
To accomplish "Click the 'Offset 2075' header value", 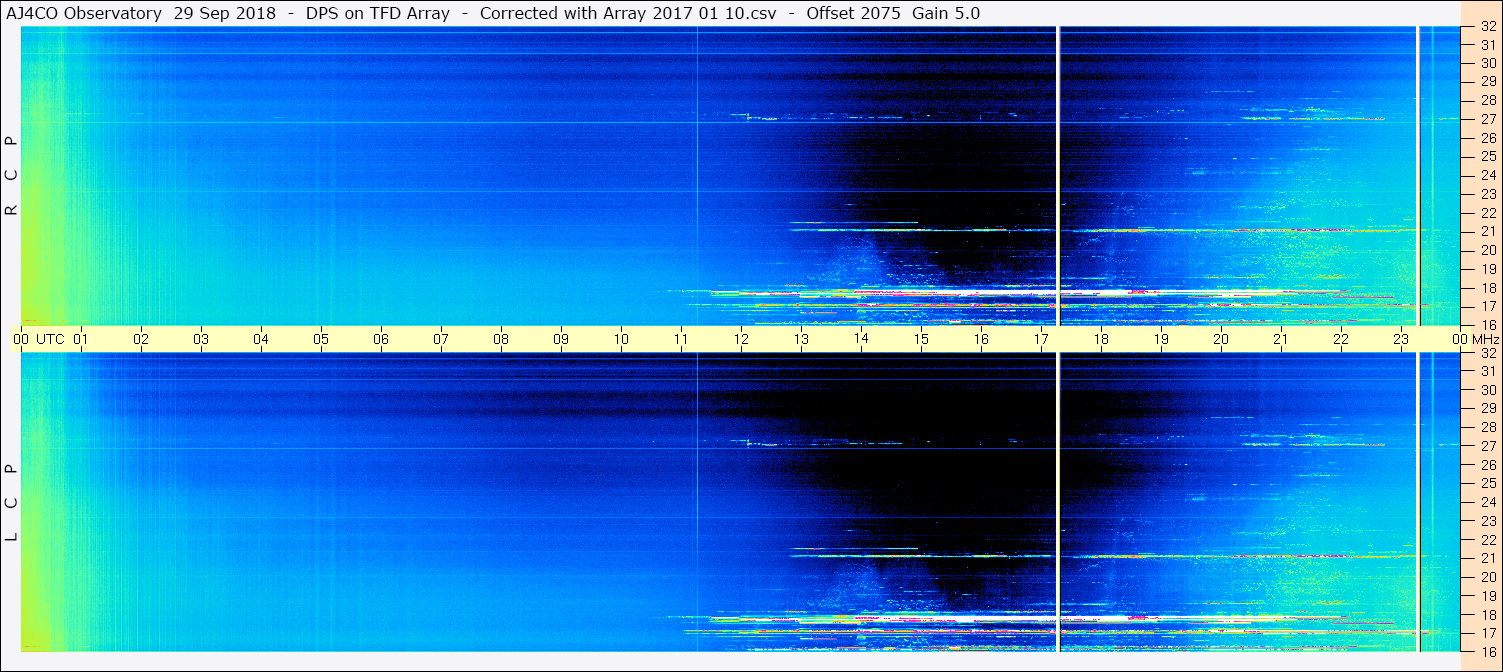I will coord(852,13).
